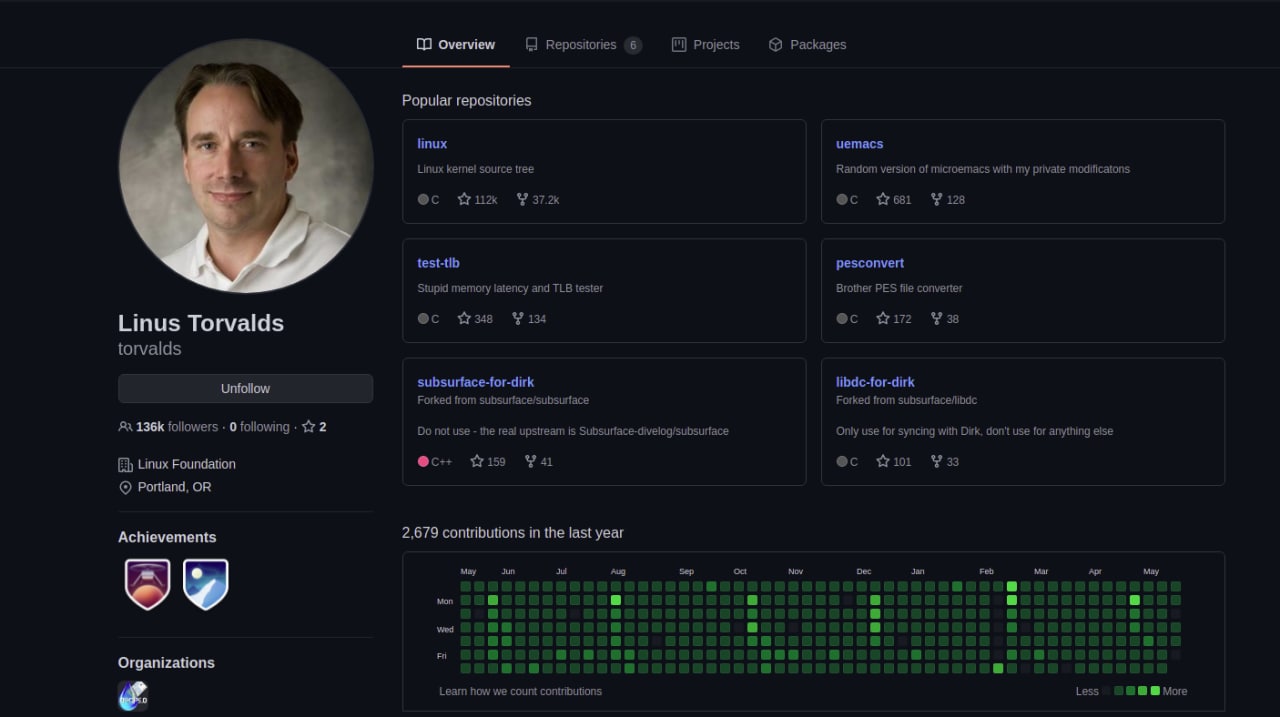1280x717 pixels.
Task: Click the cube icon beside Packages
Action: coord(775,45)
